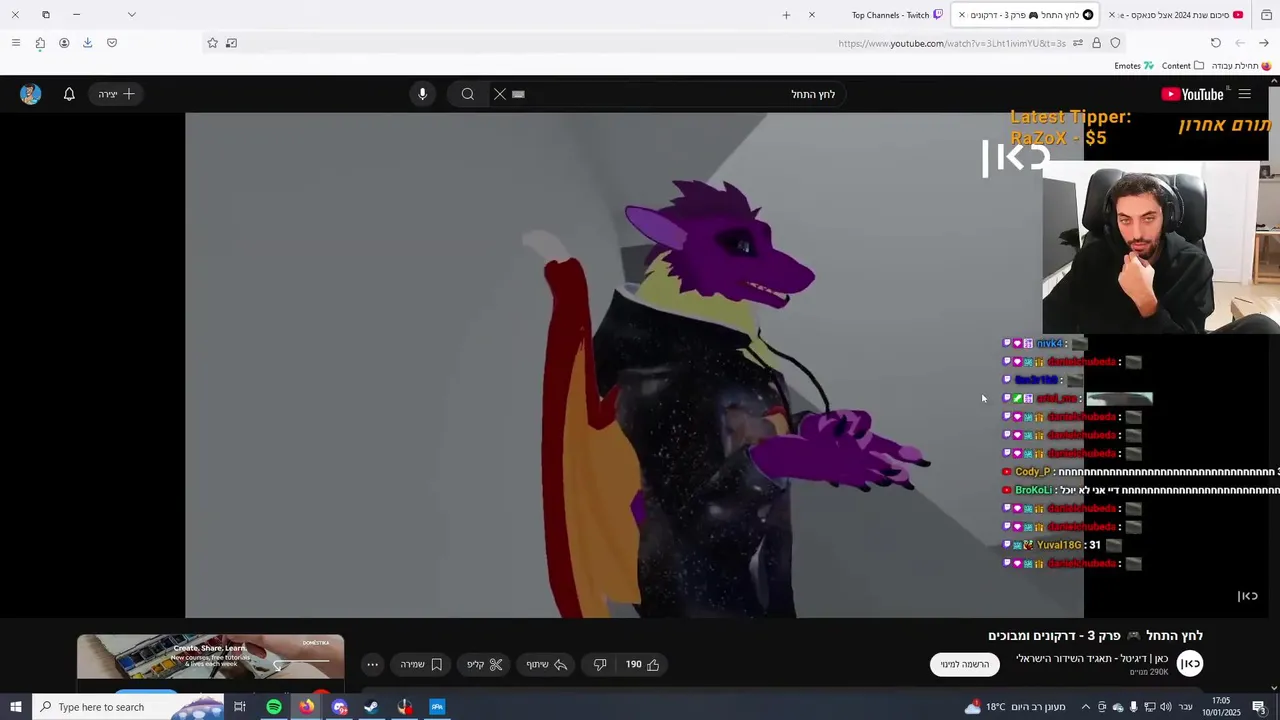The height and width of the screenshot is (720, 1280).
Task: Create a clip (קליפ)
Action: pyautogui.click(x=485, y=664)
